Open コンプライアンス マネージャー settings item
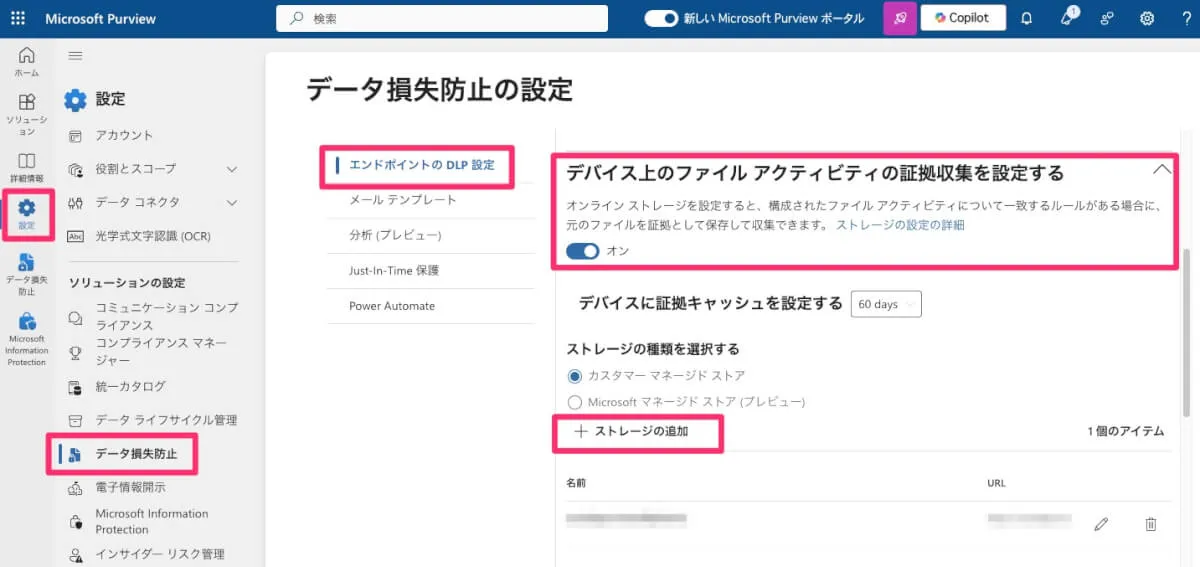The height and width of the screenshot is (567, 1200). click(161, 352)
